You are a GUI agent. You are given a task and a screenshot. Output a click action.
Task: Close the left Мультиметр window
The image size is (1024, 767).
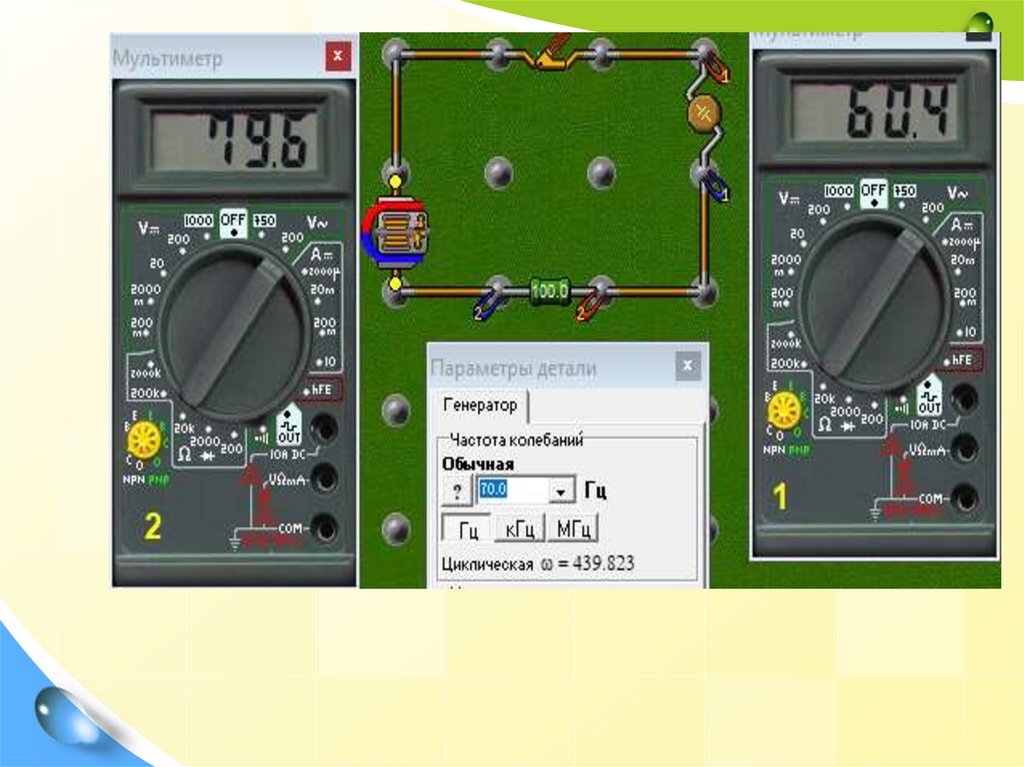338,56
